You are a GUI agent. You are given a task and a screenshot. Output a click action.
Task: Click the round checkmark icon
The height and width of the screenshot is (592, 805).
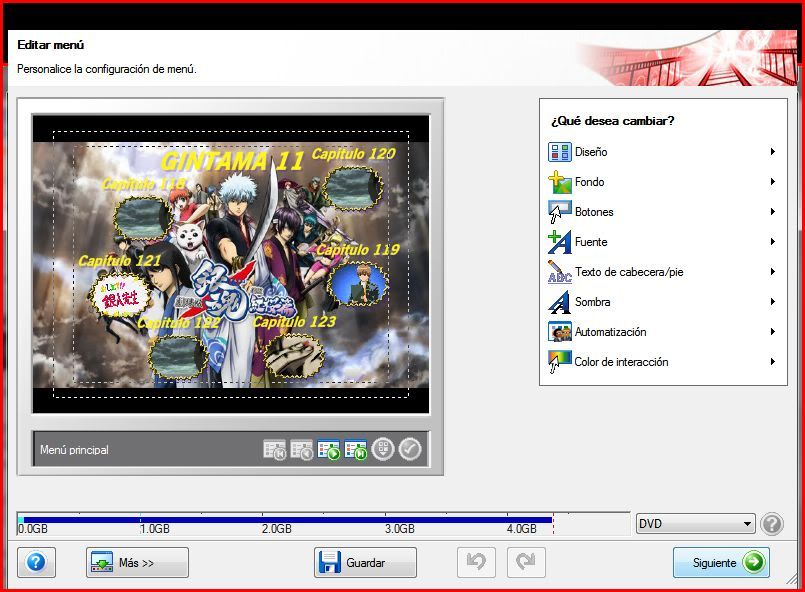pyautogui.click(x=410, y=449)
